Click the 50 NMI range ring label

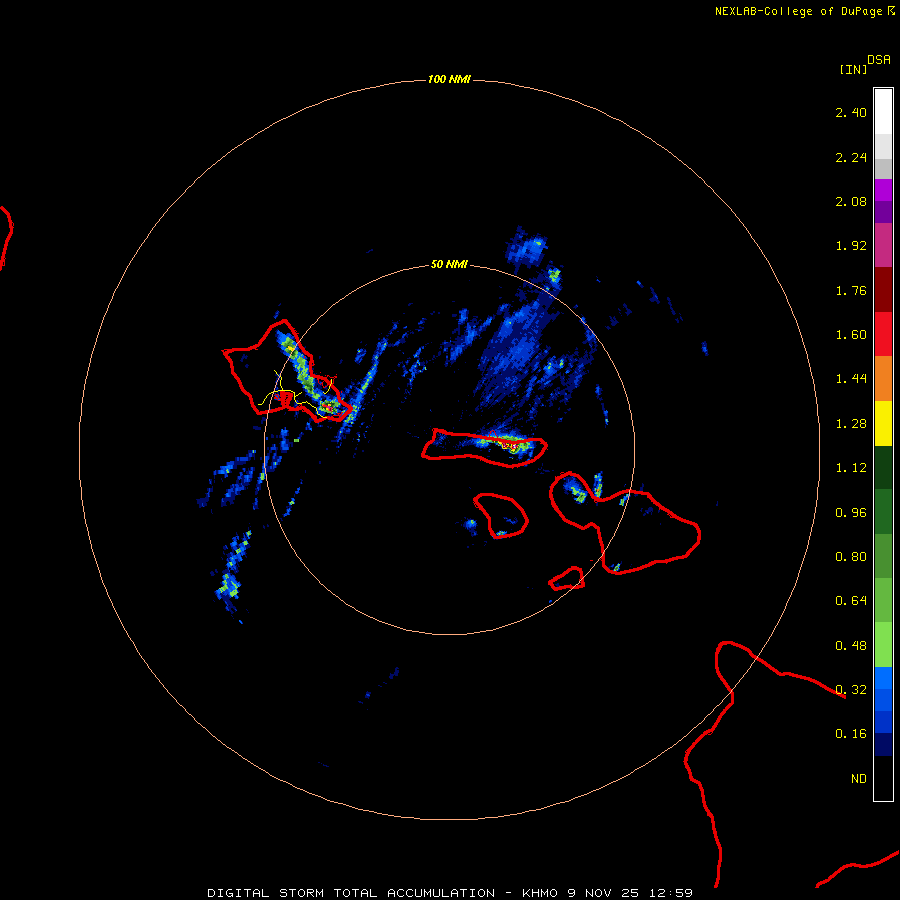pyautogui.click(x=449, y=265)
